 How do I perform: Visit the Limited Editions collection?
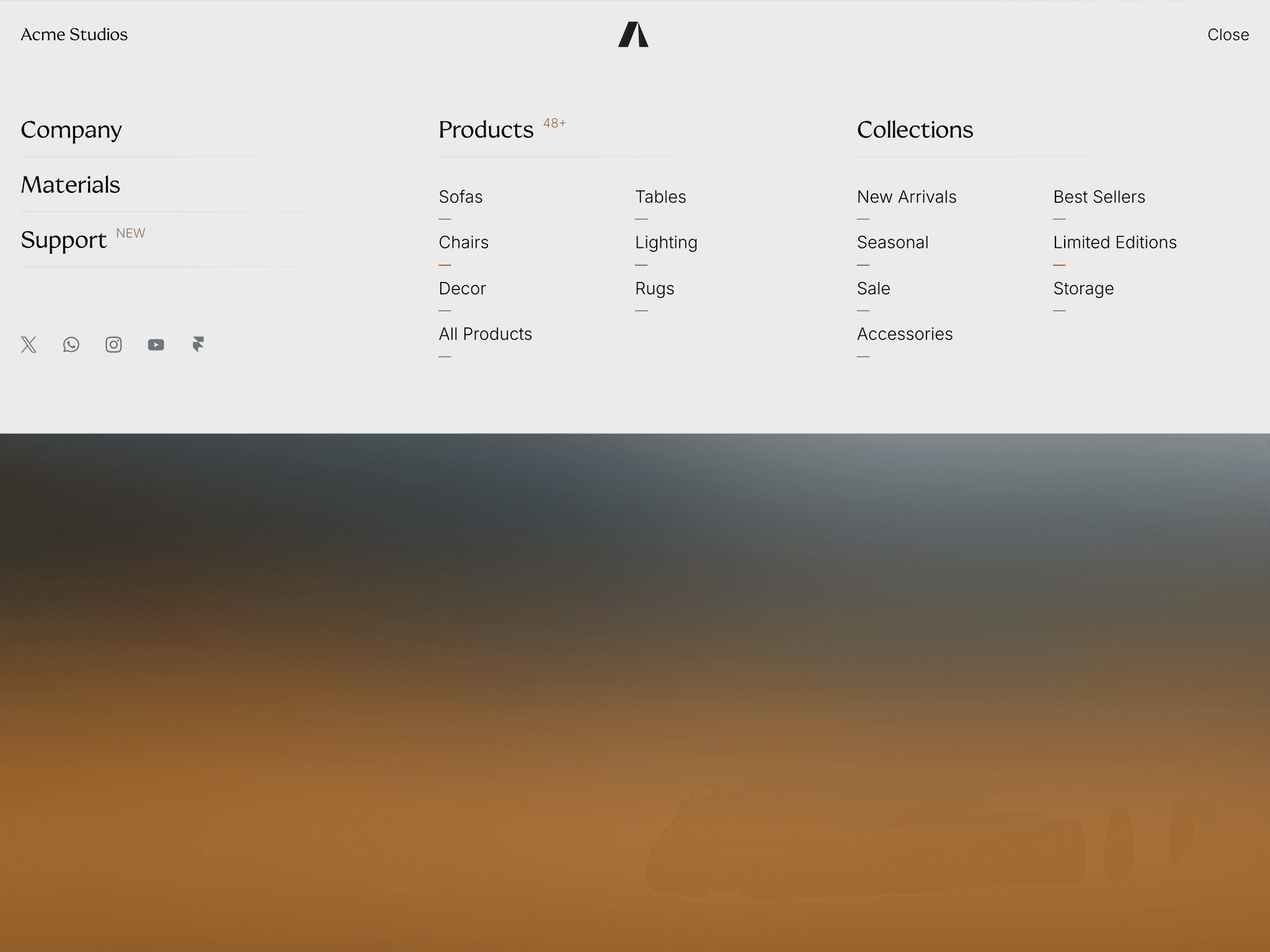pyautogui.click(x=1114, y=242)
